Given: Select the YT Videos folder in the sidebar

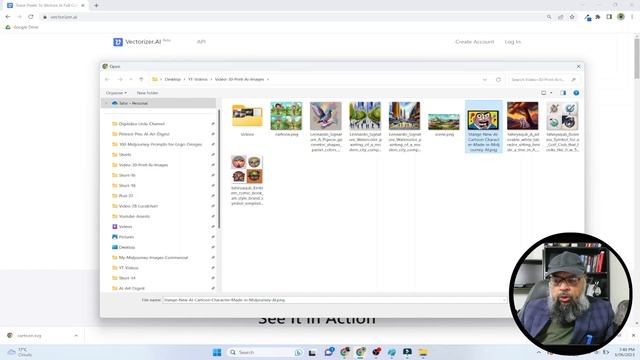Looking at the screenshot, I should (x=128, y=268).
